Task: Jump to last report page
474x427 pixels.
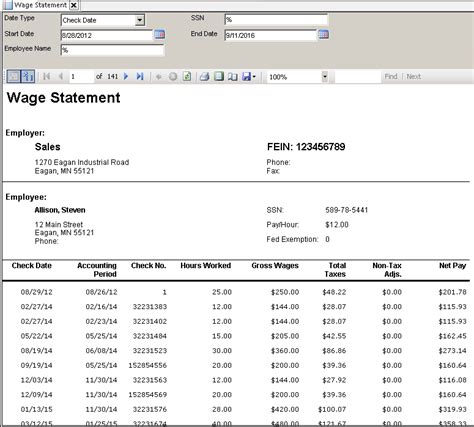Action: 140,77
